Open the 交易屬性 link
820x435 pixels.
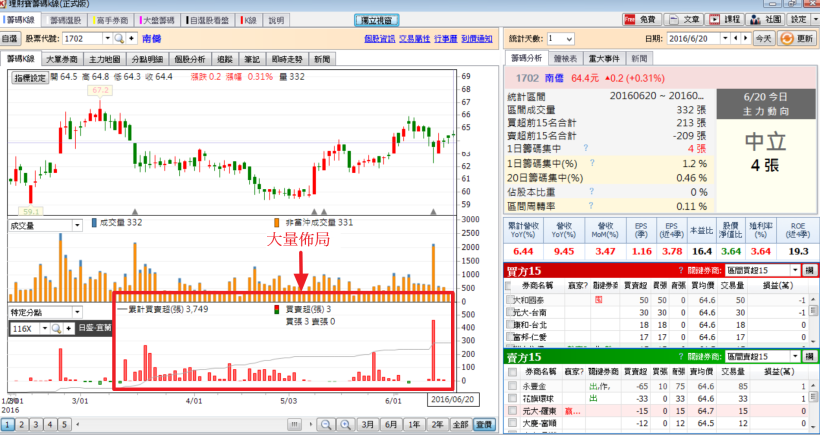[x=415, y=39]
